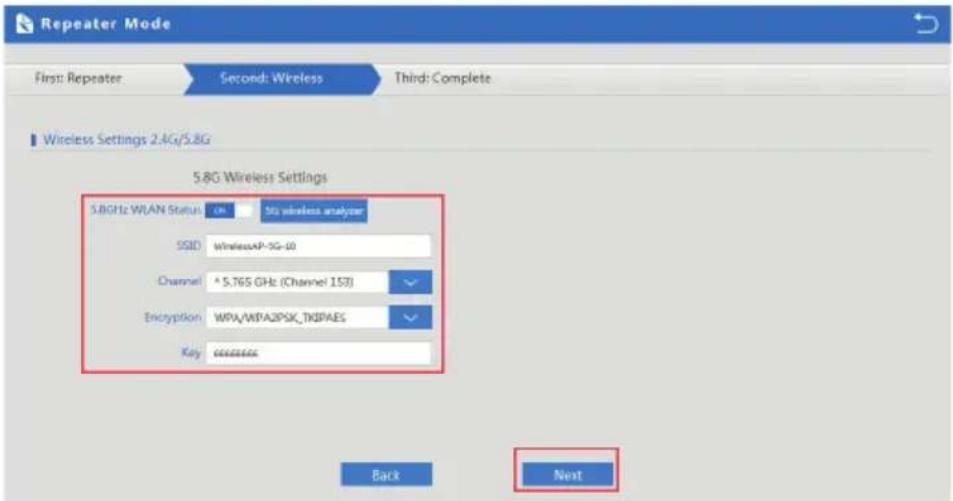Click the Key label
This screenshot has height=501, width=953.
coord(191,353)
